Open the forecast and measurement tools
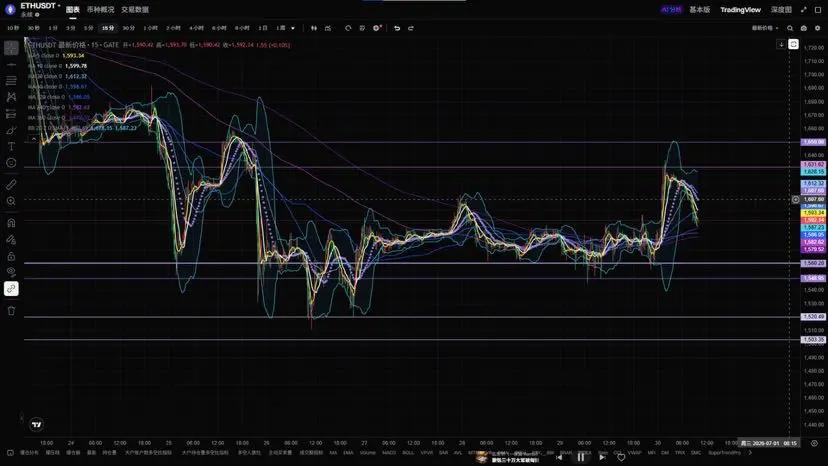This screenshot has height=466, width=828. point(11,114)
